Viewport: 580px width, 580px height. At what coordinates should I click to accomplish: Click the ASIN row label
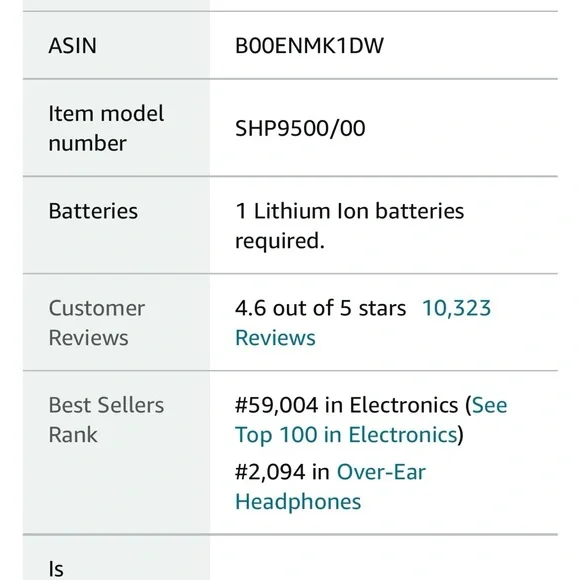pos(72,46)
